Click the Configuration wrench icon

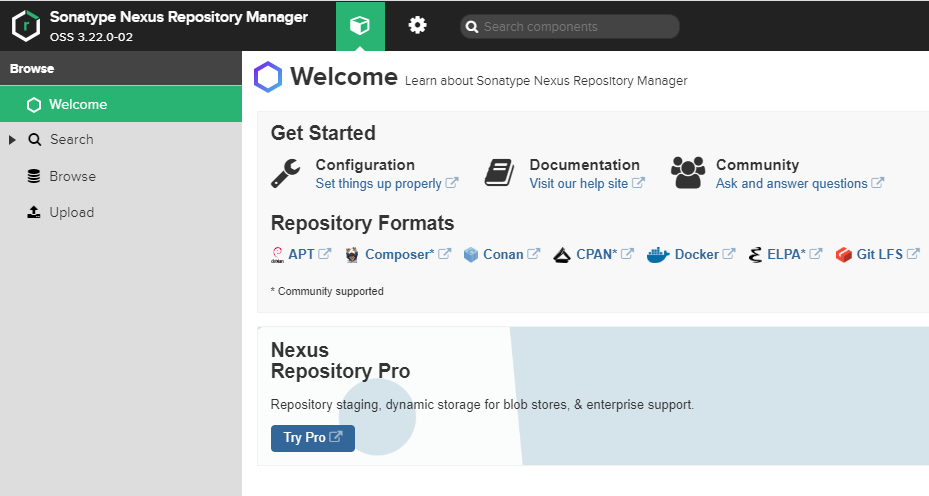pos(286,174)
